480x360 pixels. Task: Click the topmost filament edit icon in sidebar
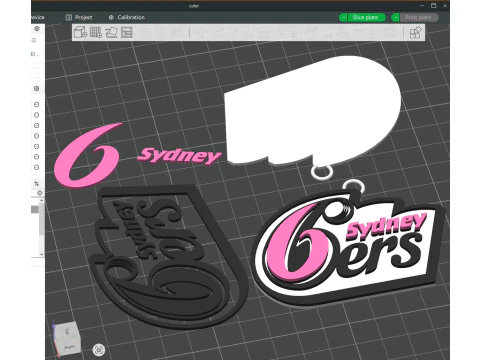point(37,104)
